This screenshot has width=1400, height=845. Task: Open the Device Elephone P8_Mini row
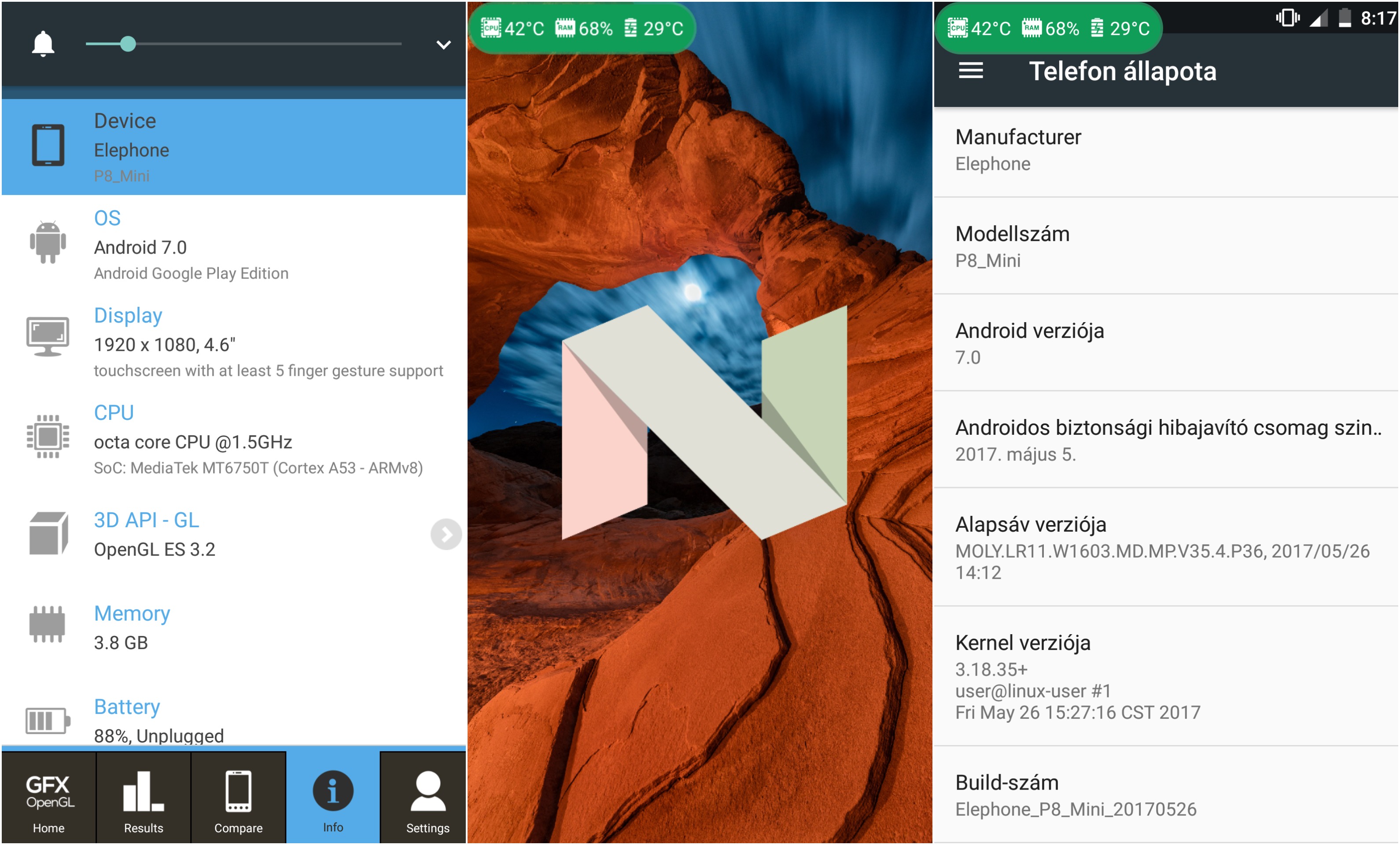click(x=233, y=147)
